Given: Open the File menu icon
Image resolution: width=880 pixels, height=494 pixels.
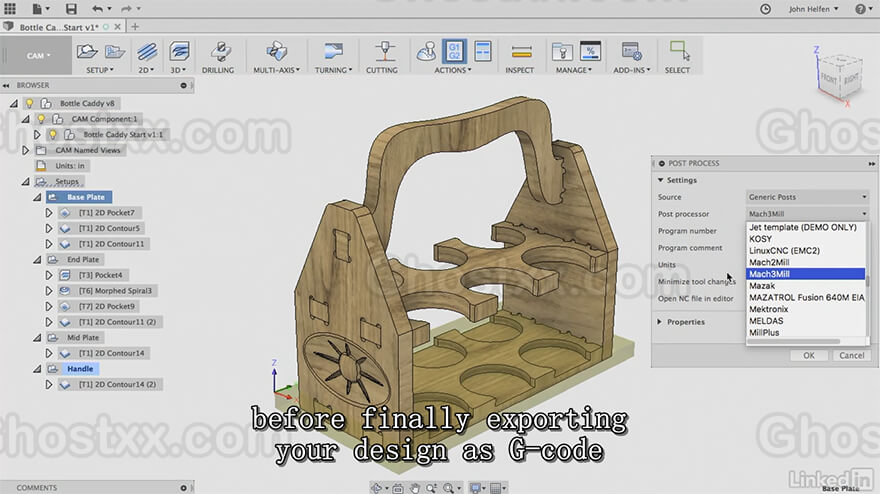Looking at the screenshot, I should tap(38, 8).
